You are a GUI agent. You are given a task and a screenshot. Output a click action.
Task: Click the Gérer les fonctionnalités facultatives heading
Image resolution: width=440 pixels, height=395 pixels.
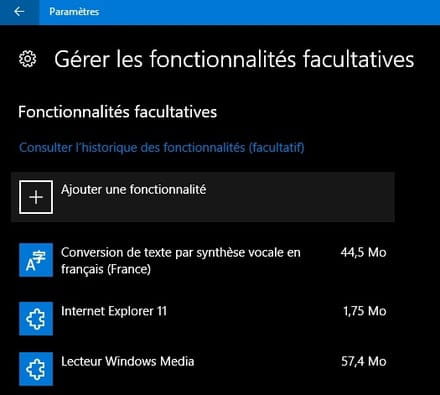pos(234,59)
